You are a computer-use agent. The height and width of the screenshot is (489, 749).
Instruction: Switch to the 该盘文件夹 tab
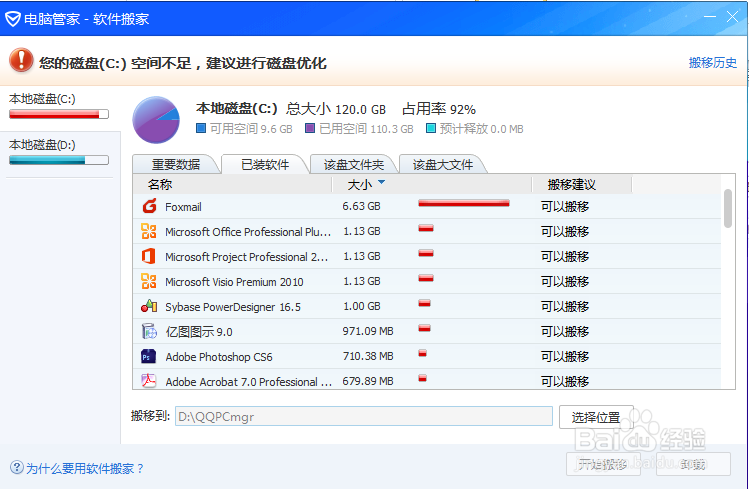point(353,164)
